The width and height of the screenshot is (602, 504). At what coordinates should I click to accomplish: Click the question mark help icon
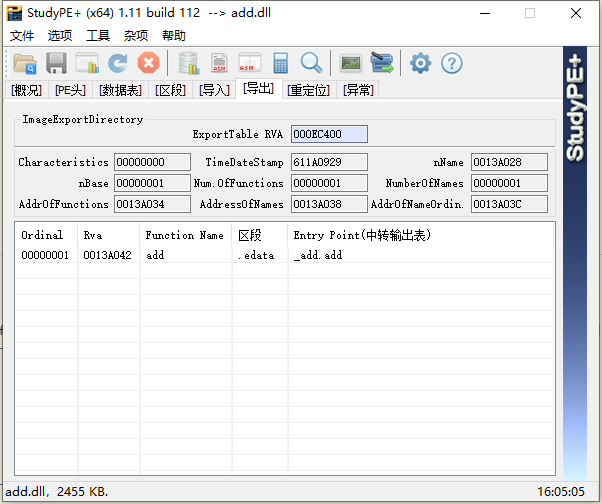click(x=452, y=63)
